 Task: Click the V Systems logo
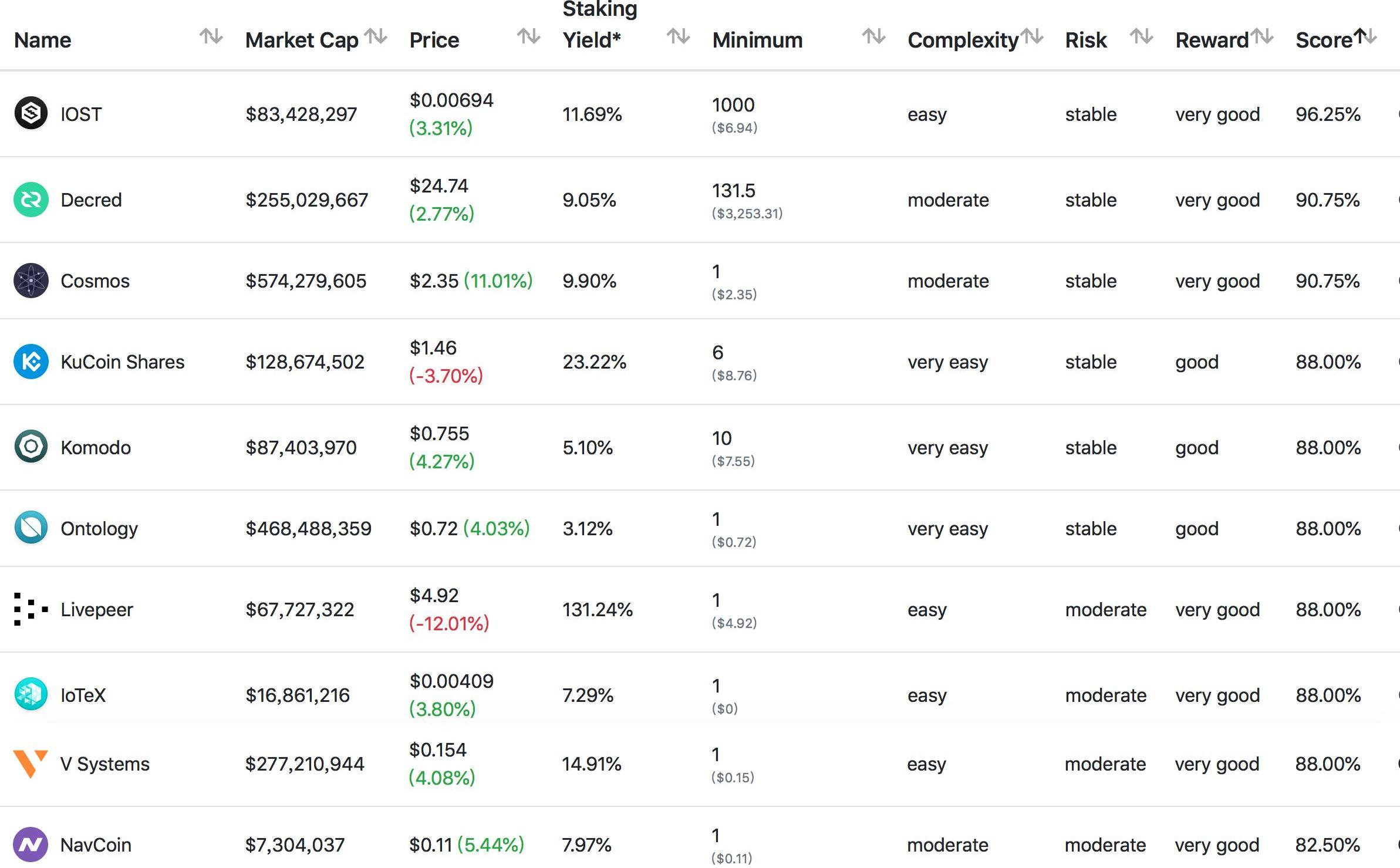[x=31, y=764]
